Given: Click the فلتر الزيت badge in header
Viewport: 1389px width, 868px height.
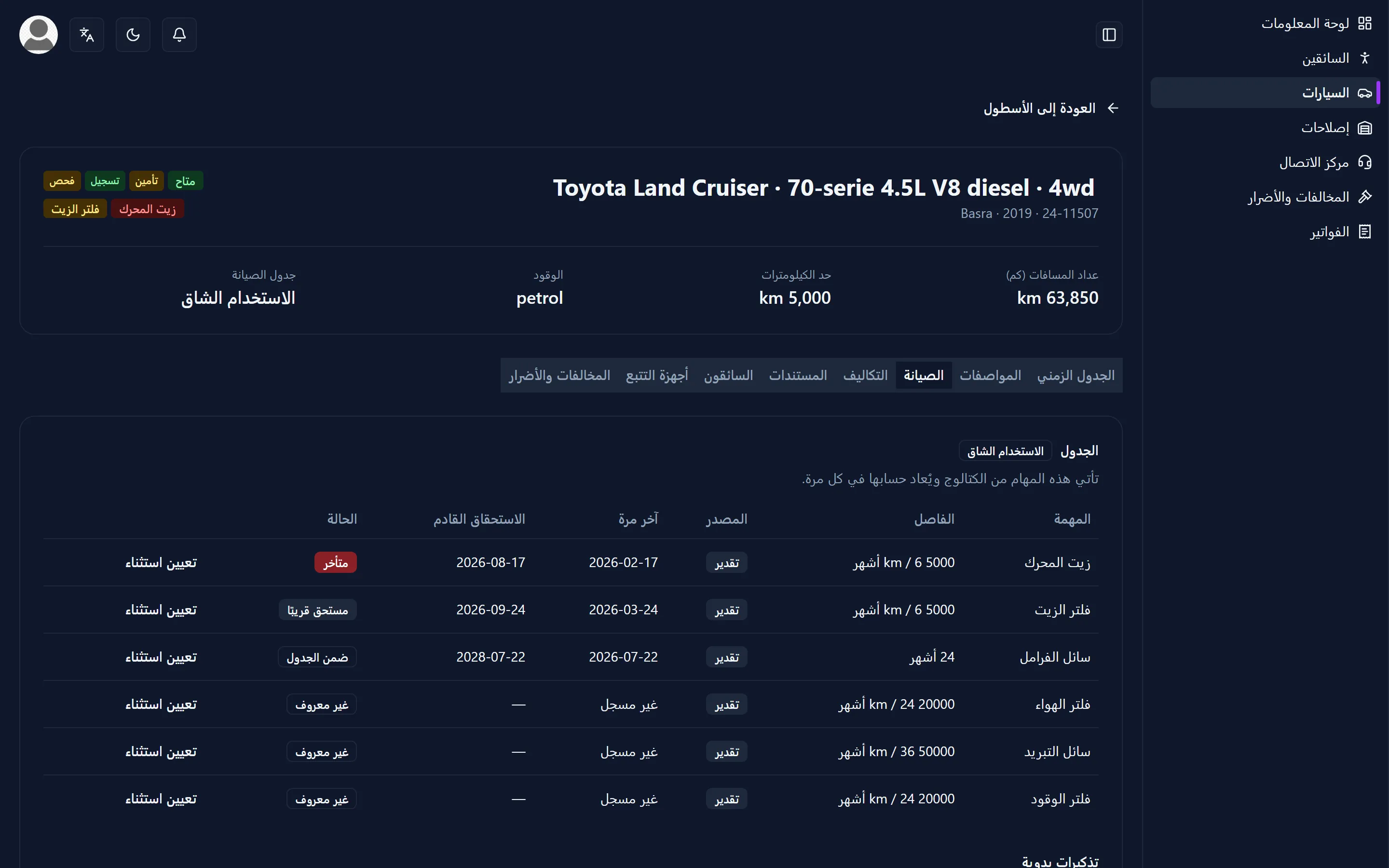Looking at the screenshot, I should click(75, 209).
